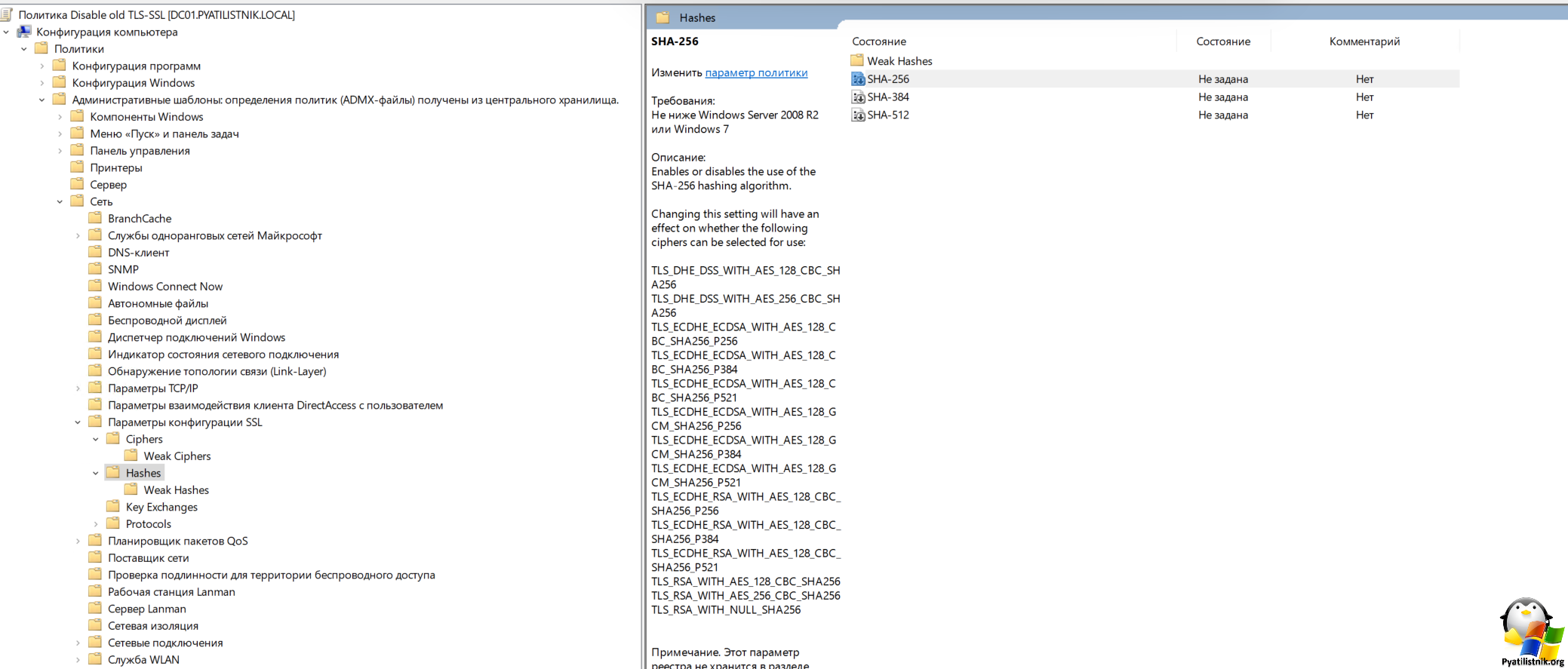Collapse the Hashes tree node
Screen dimensions: 1568x669
pyautogui.click(x=96, y=473)
